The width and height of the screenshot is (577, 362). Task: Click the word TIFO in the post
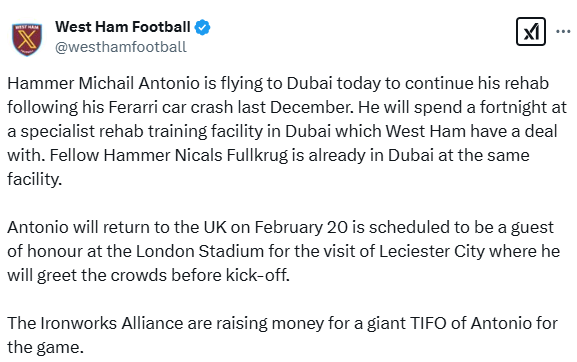pyautogui.click(x=428, y=323)
